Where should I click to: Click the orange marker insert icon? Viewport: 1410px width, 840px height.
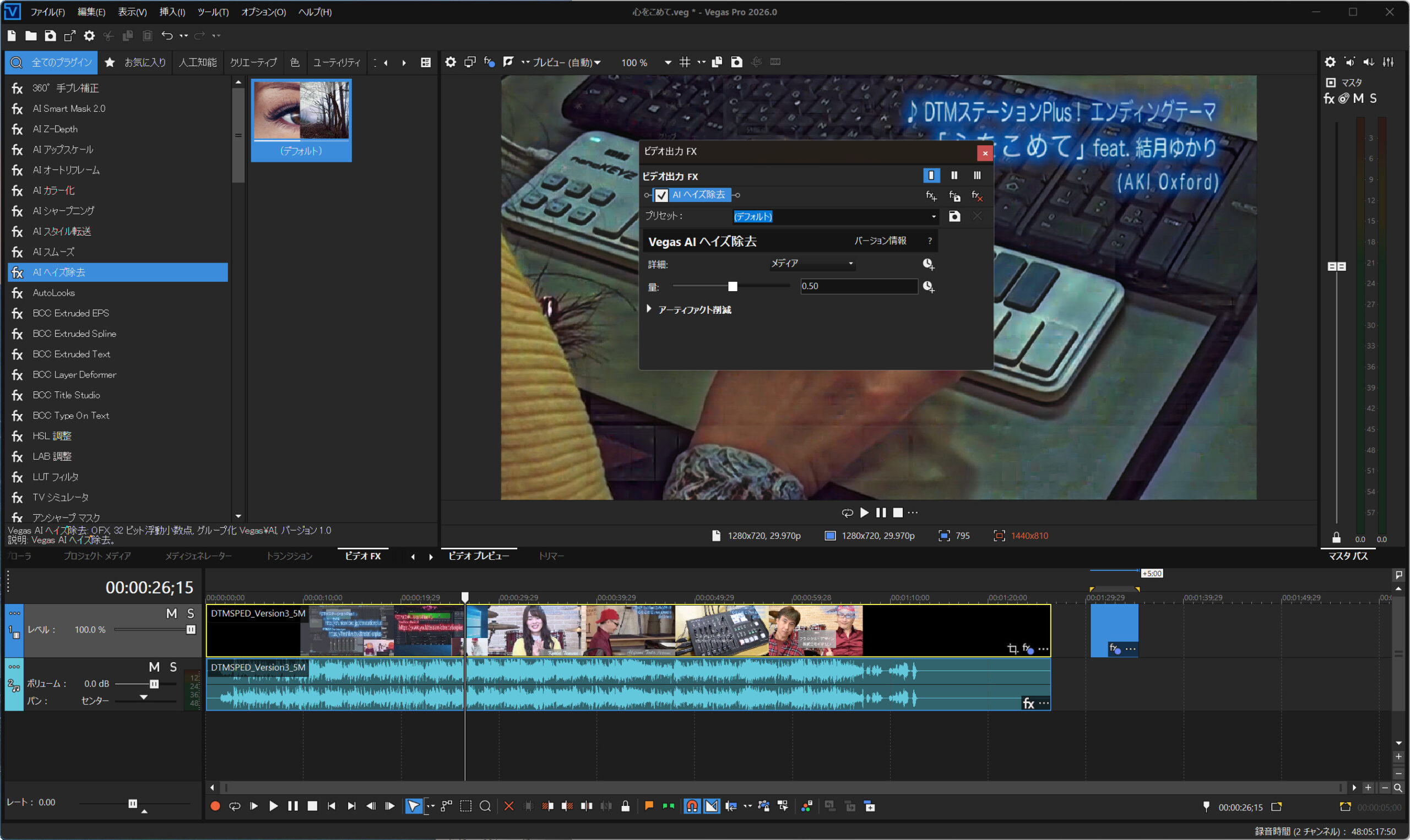pos(649,806)
